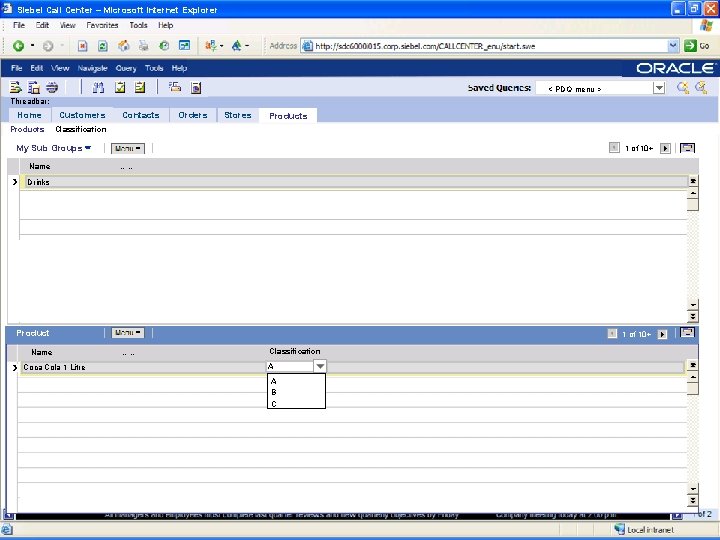This screenshot has height=540, width=720.
Task: Click the green Go arrow button
Action: [x=690, y=45]
